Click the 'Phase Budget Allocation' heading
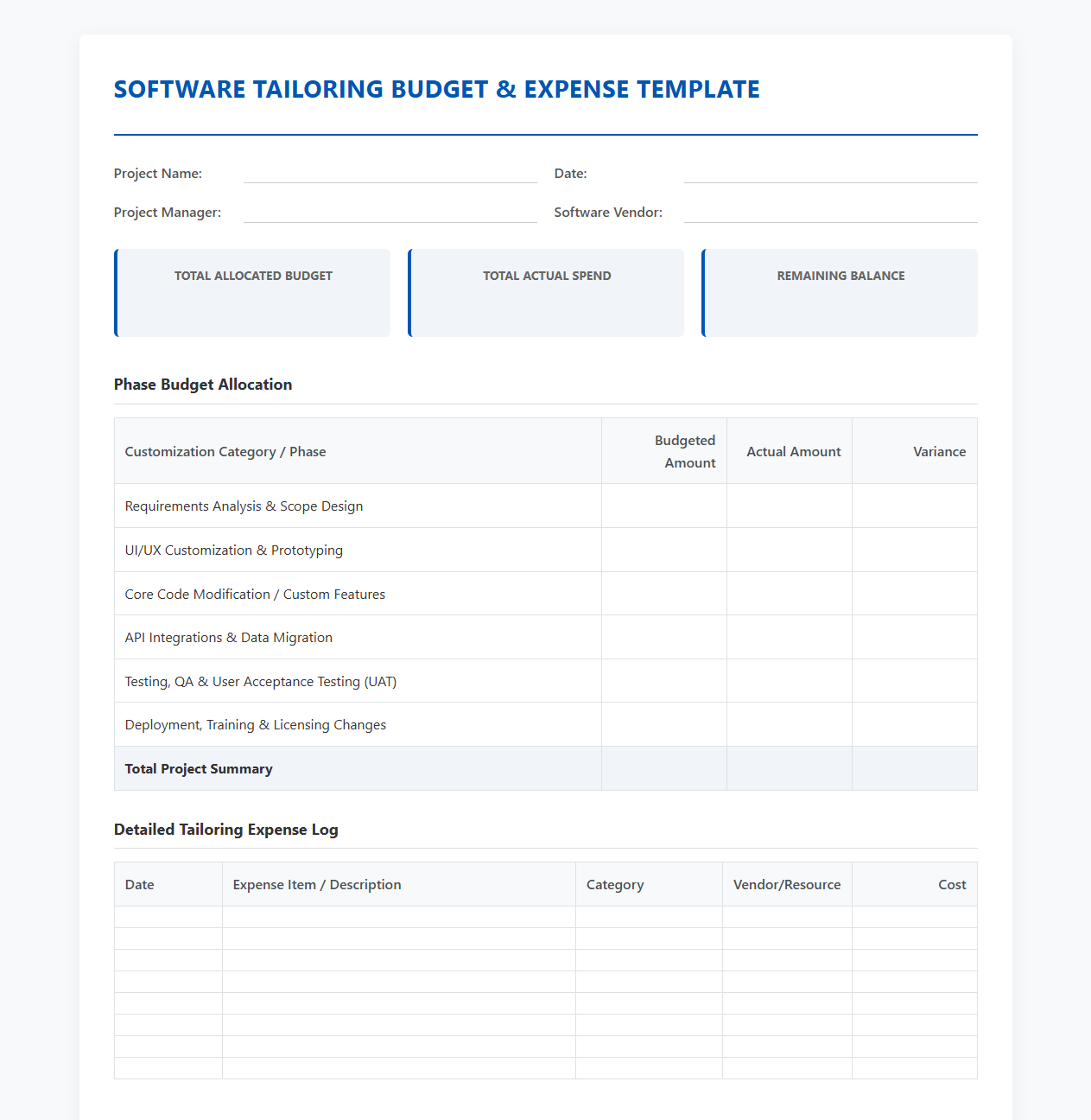This screenshot has width=1091, height=1120. (x=203, y=385)
